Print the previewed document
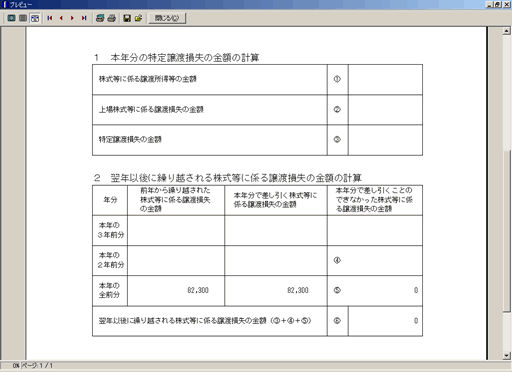Viewport: 512px width, 372px height. 112,18
